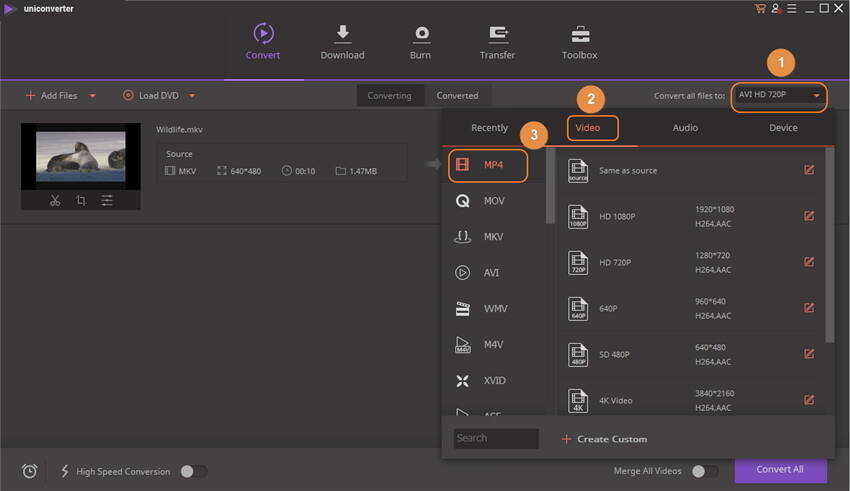This screenshot has height=491, width=850.
Task: Select the M4V format
Action: 493,345
